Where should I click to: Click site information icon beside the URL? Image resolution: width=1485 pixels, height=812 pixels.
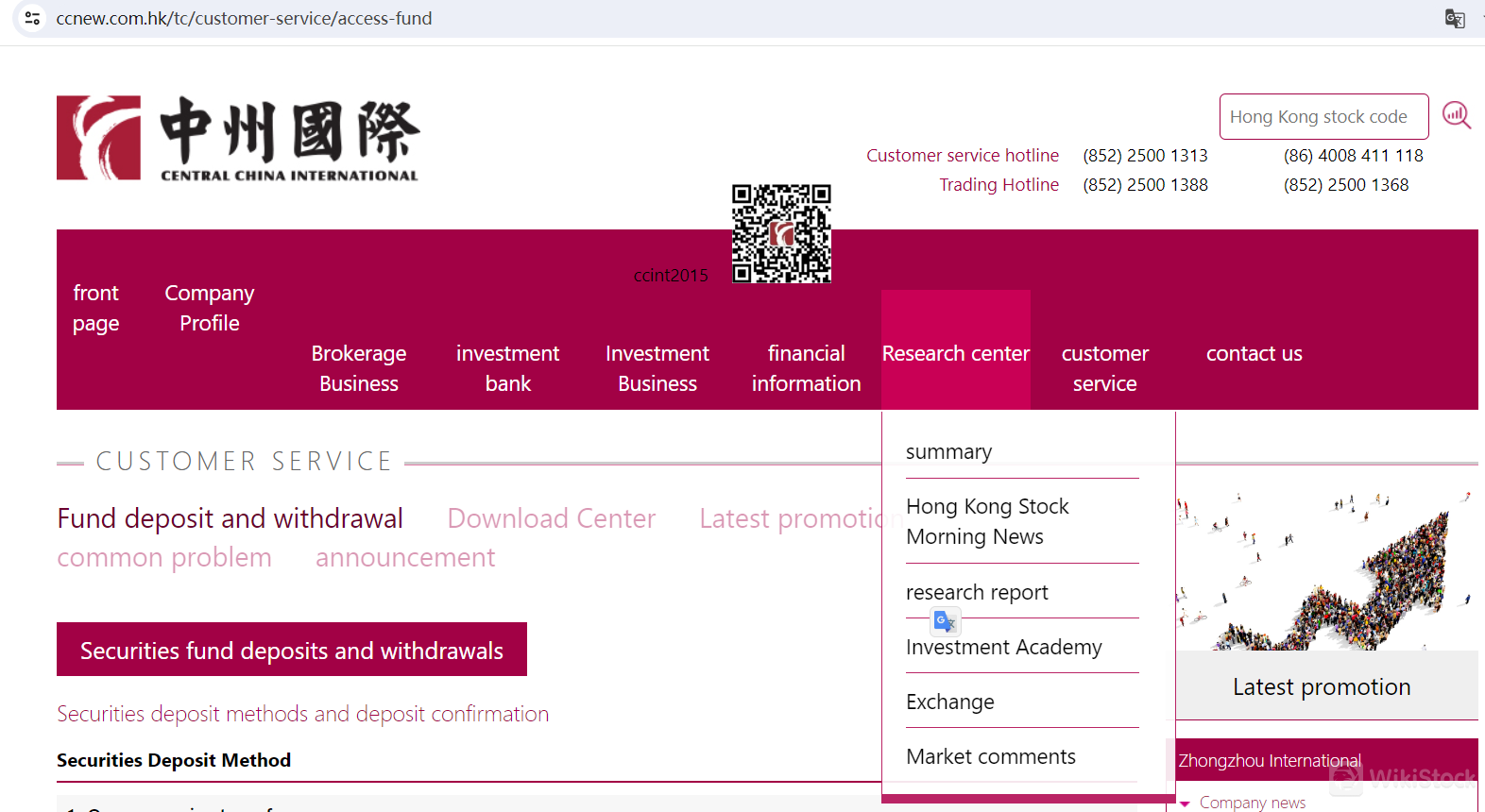(x=32, y=18)
